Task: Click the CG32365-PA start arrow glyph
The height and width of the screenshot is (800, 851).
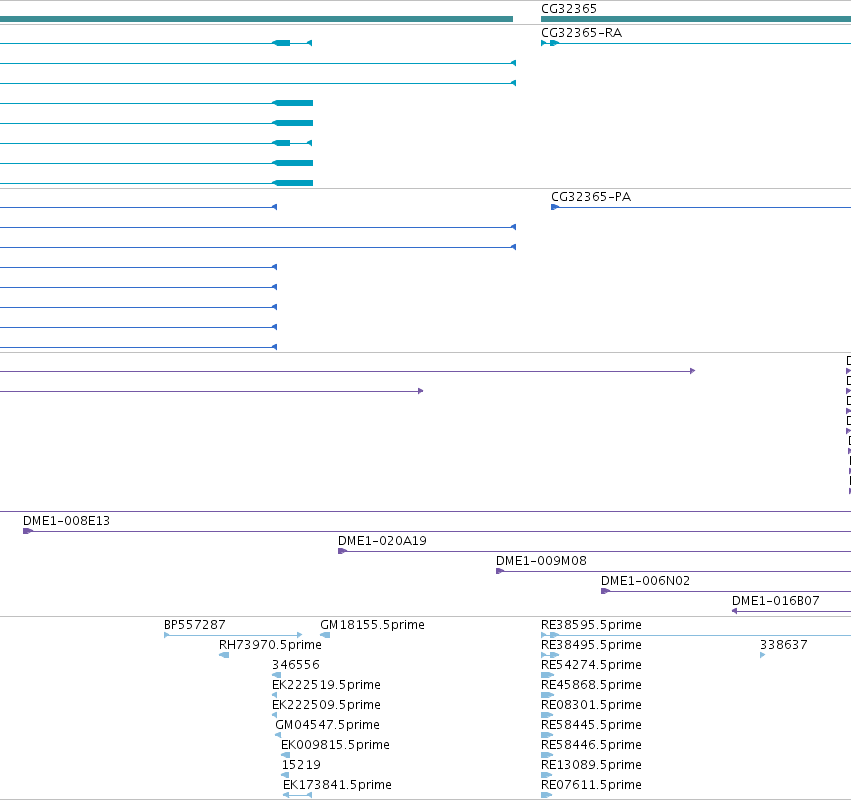Action: point(555,207)
